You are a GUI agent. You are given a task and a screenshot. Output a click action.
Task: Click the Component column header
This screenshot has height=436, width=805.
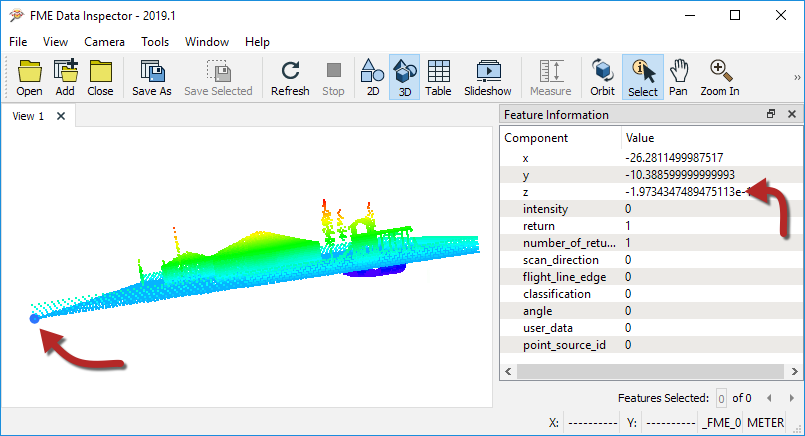[x=561, y=138]
